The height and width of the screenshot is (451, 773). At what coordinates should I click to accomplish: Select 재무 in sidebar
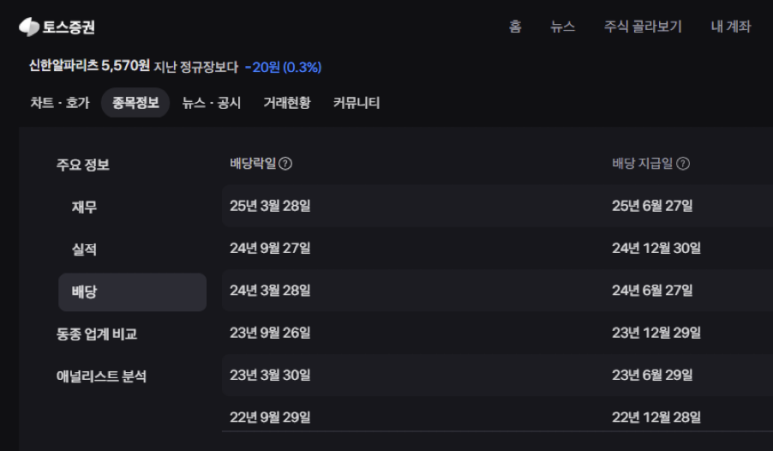[x=84, y=207]
